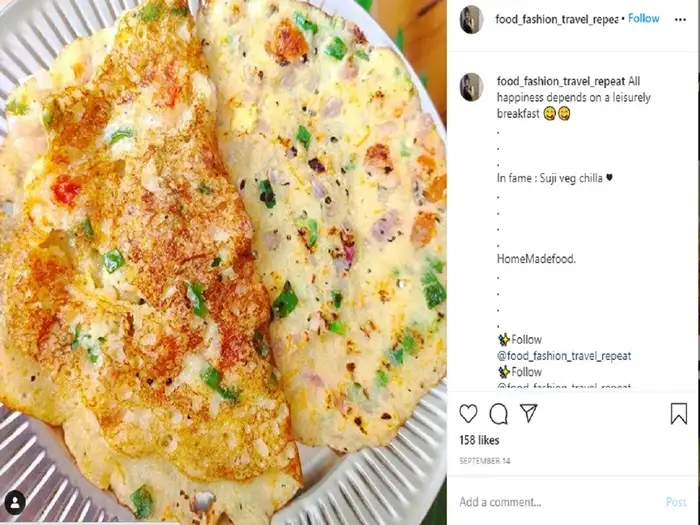Follow the food_fashion_travel_repeat account
This screenshot has height=525, width=700.
tap(643, 19)
